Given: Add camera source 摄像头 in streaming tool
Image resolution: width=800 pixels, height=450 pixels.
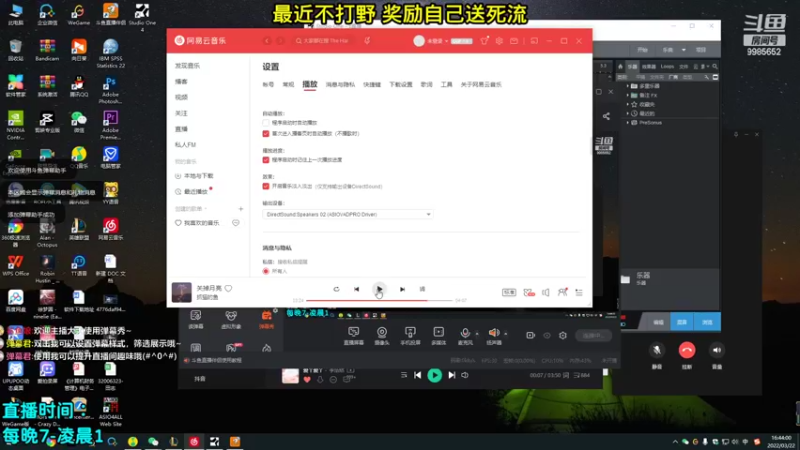Looking at the screenshot, I should (382, 335).
